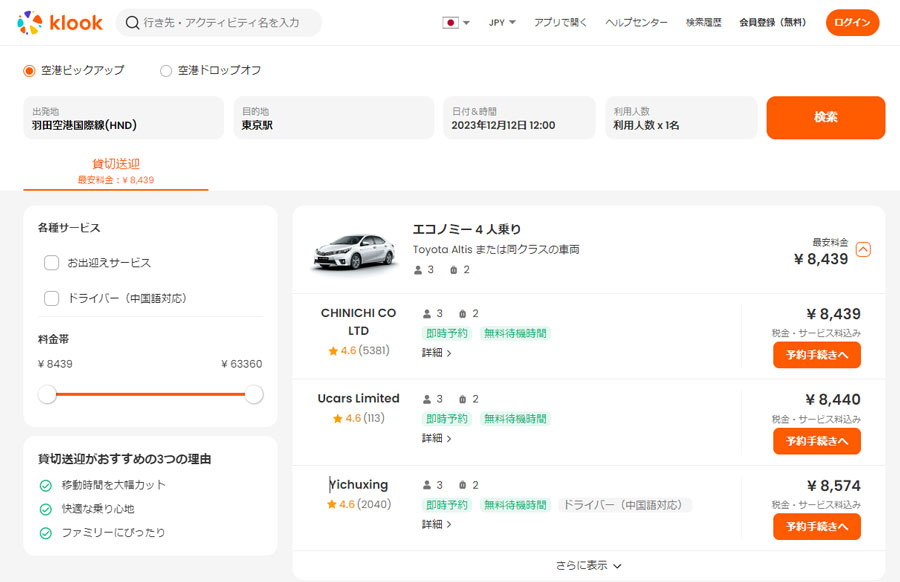
Task: Click luggage icon in Yichuxing row
Action: pyautogui.click(x=463, y=486)
